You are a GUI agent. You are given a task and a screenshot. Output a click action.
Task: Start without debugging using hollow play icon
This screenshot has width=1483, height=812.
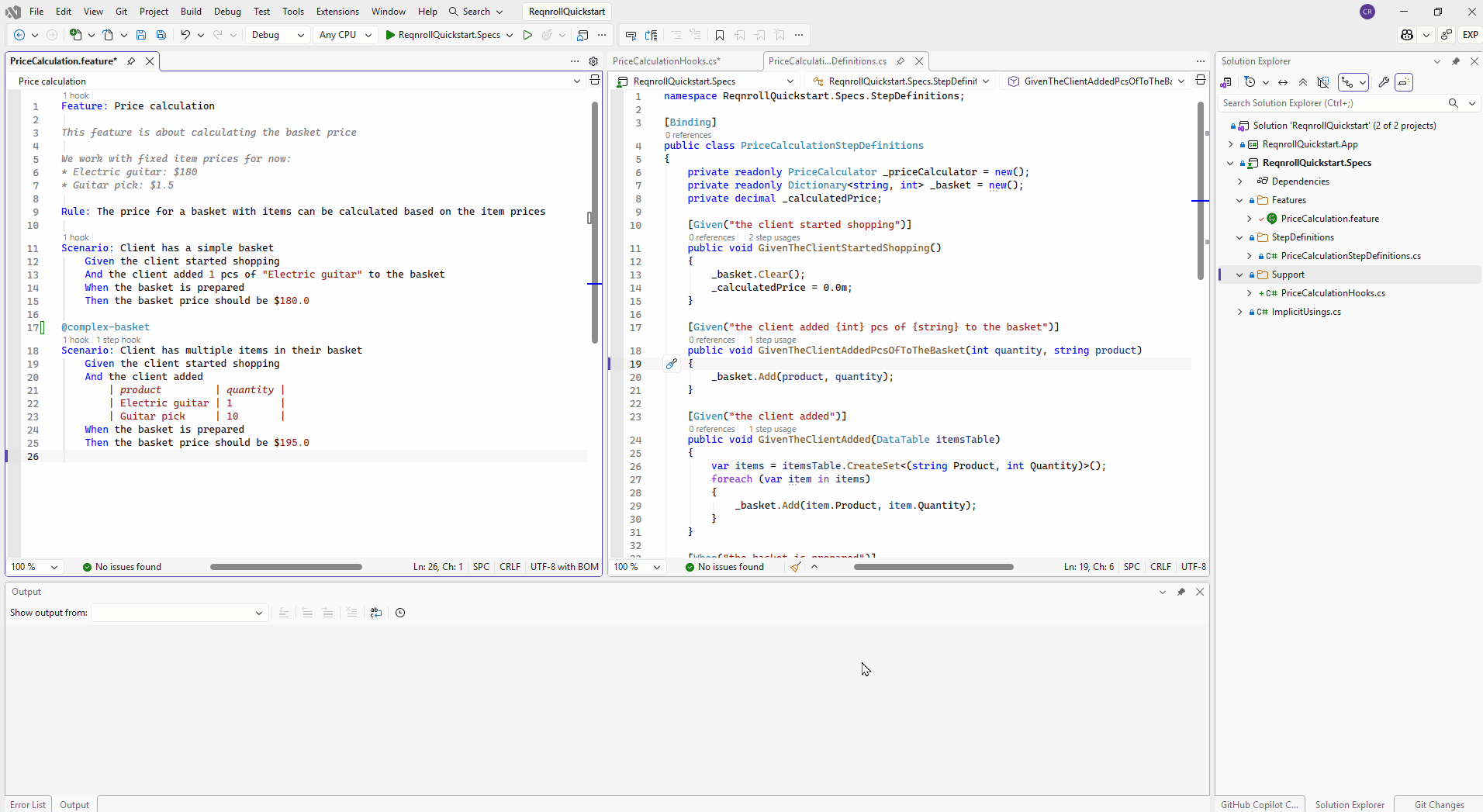click(527, 35)
